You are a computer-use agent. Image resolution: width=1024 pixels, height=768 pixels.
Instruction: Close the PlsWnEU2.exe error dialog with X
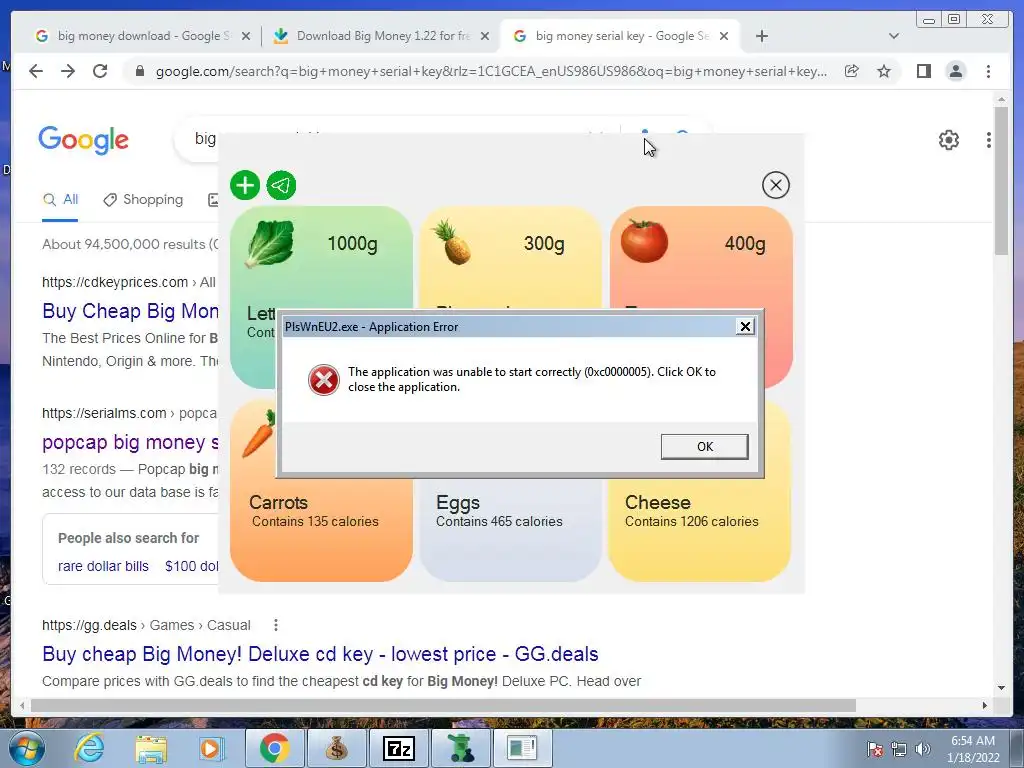point(744,327)
